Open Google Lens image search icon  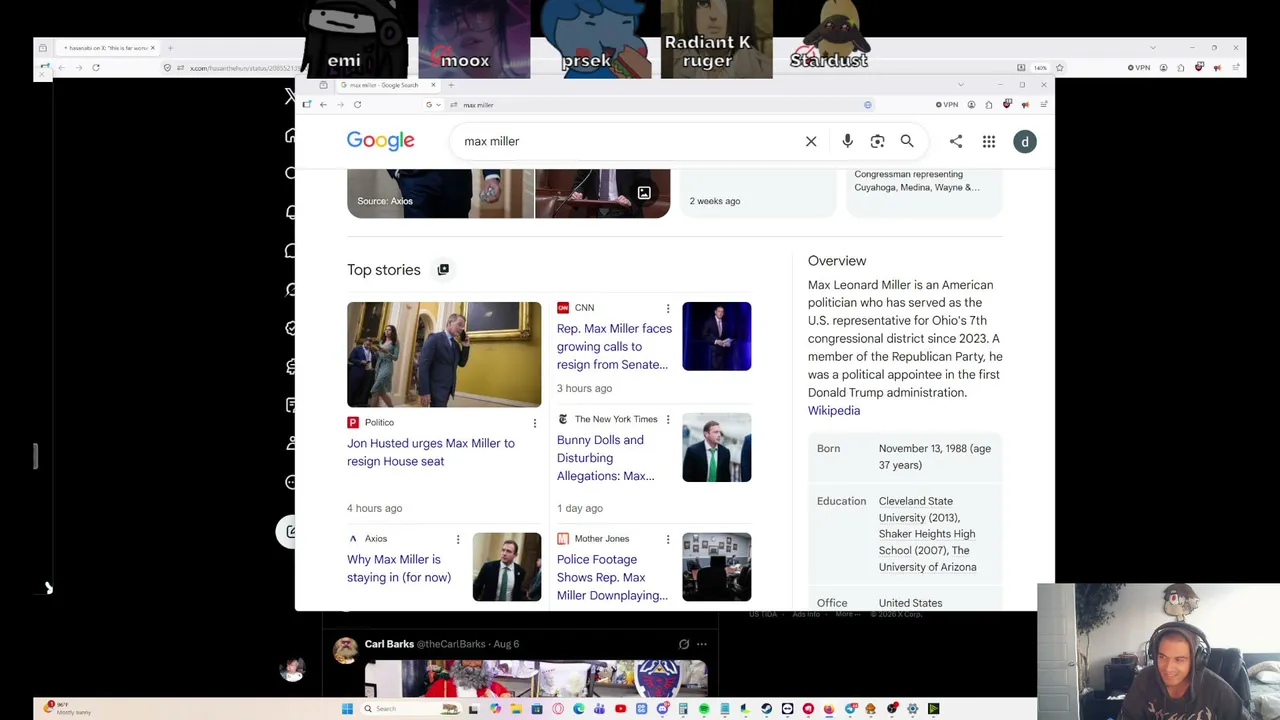[x=877, y=141]
